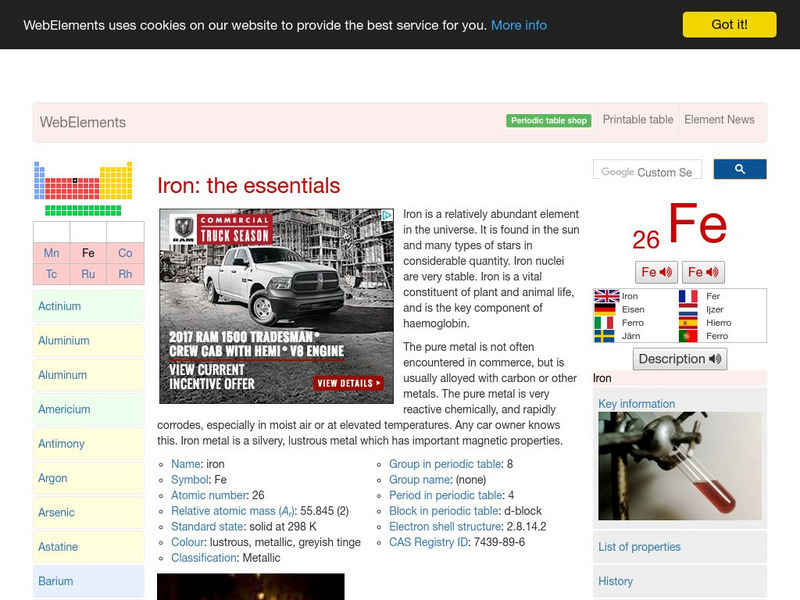Play the Description audio button
Screen dimensions: 800x600
(x=680, y=359)
